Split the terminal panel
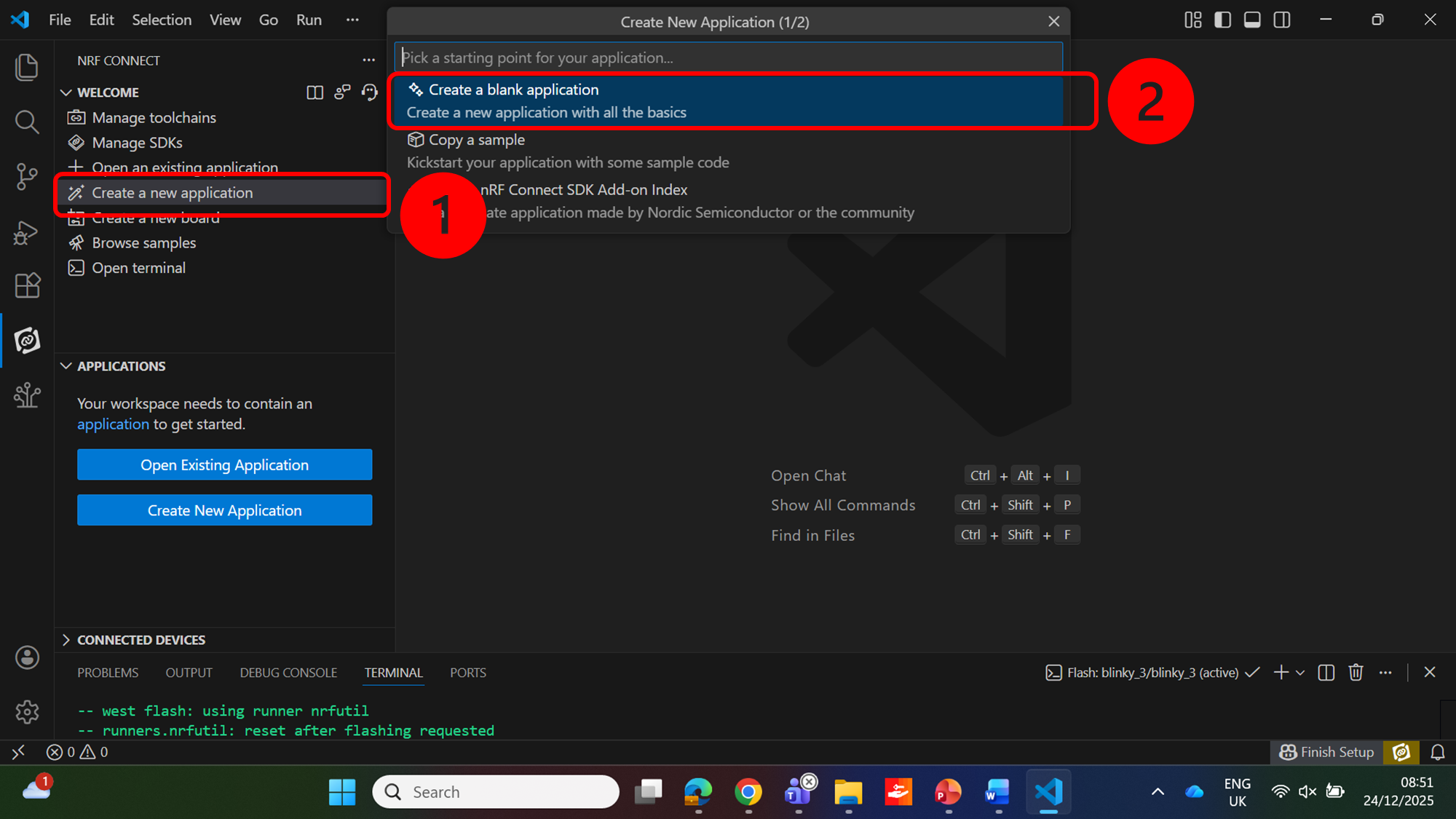 click(1326, 673)
